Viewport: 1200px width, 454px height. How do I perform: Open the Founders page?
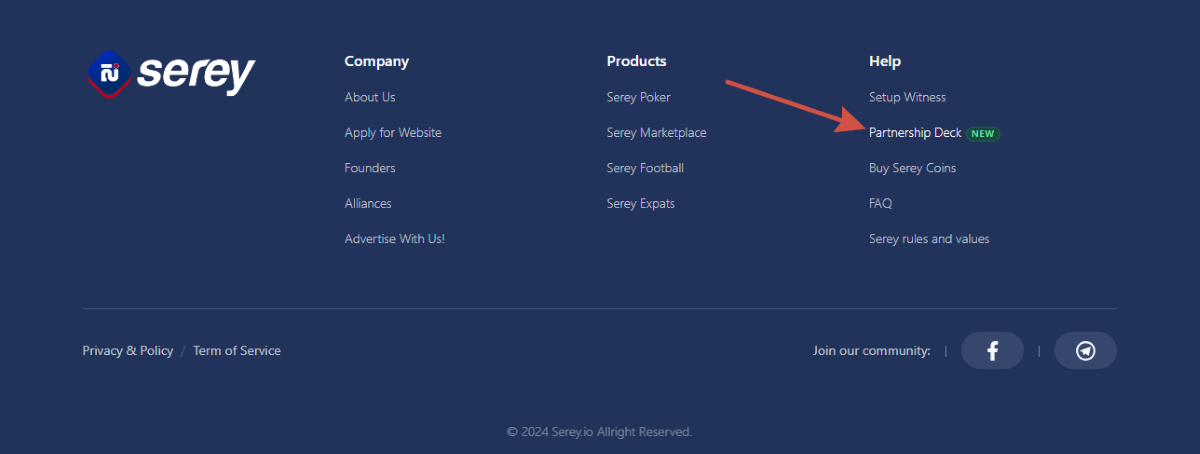[370, 168]
